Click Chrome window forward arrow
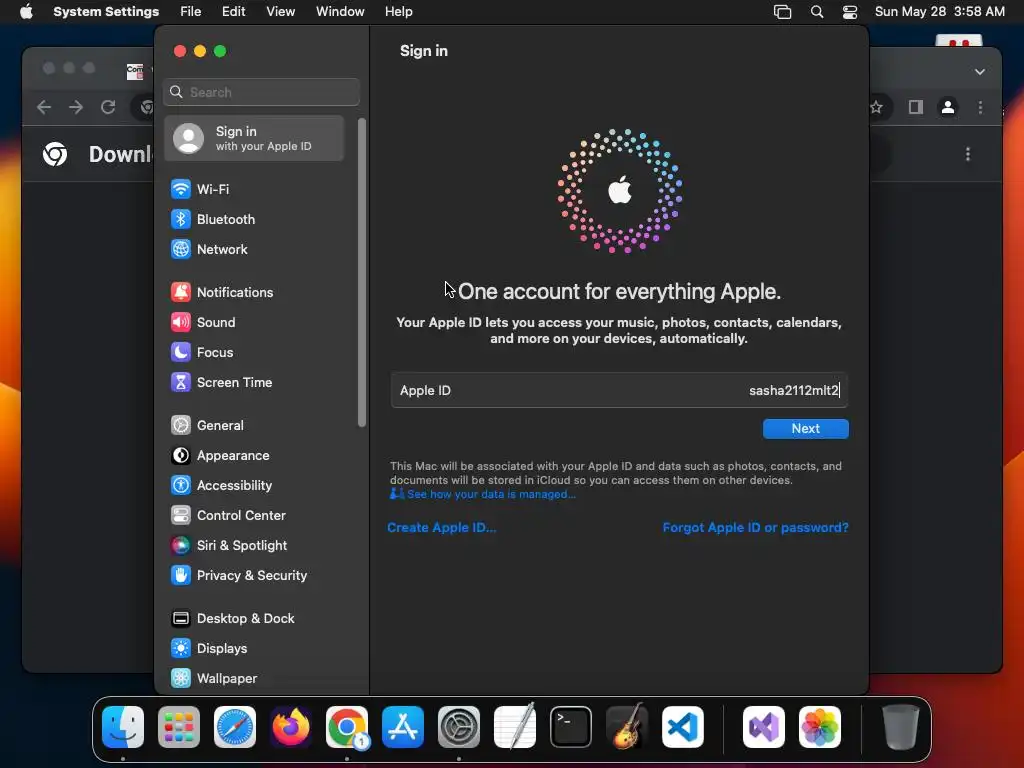The image size is (1024, 768). [76, 107]
